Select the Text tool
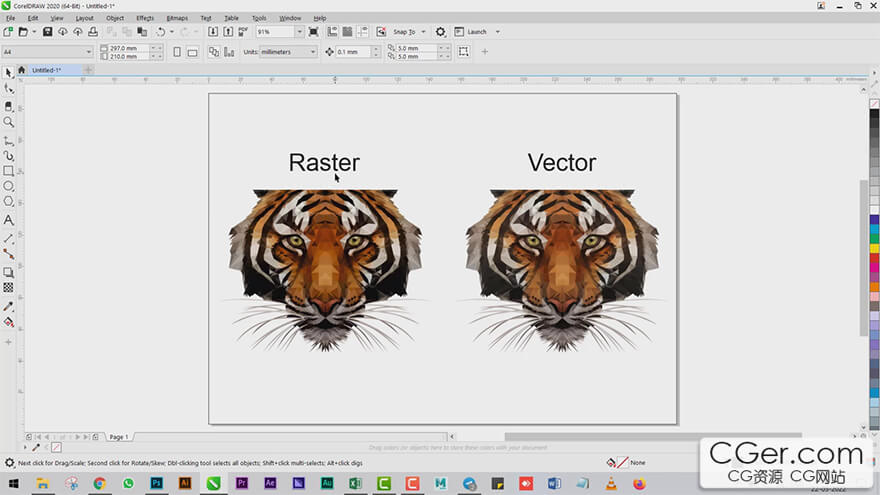The image size is (880, 495). click(x=9, y=220)
